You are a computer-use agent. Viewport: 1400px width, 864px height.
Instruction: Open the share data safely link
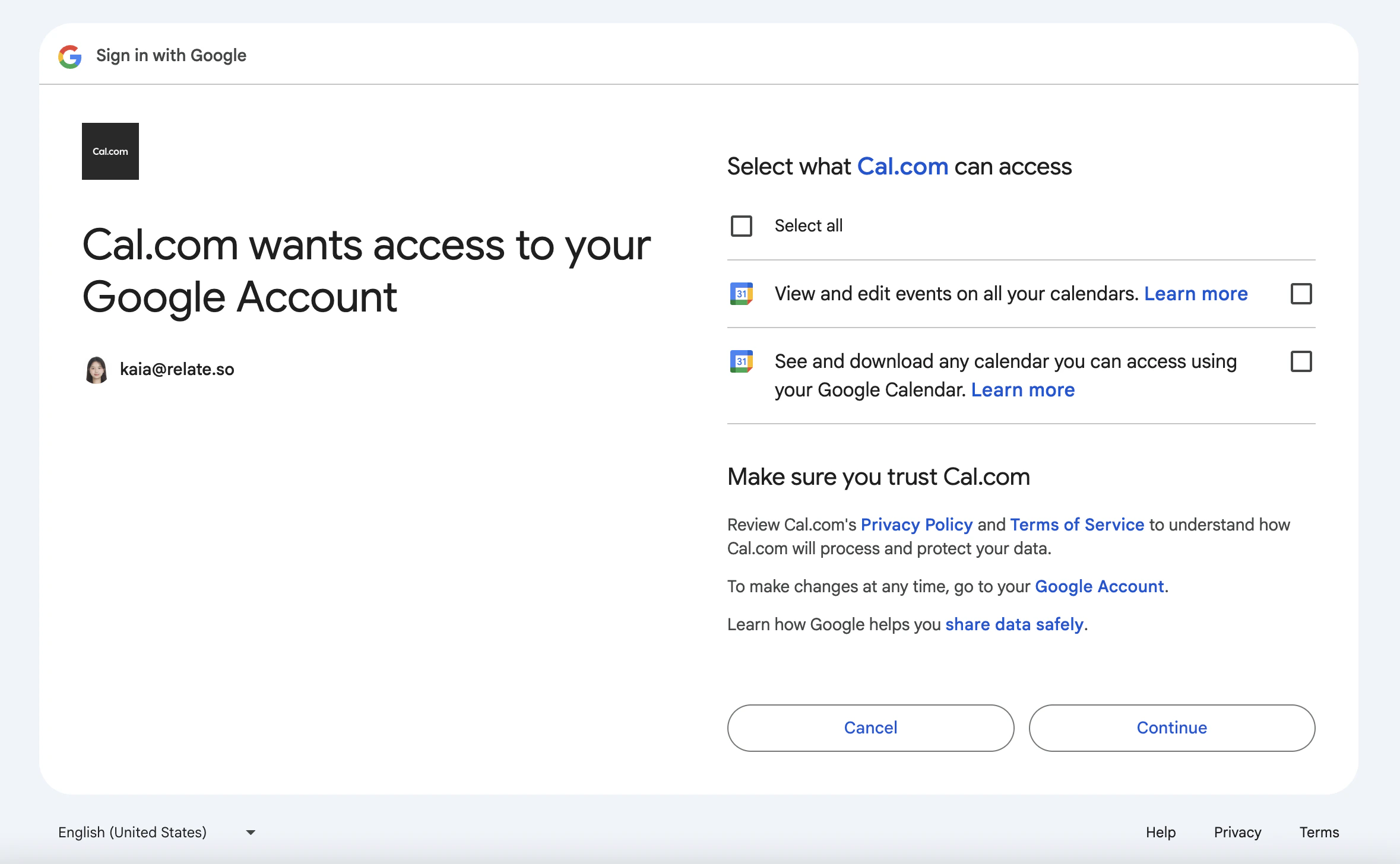1015,624
